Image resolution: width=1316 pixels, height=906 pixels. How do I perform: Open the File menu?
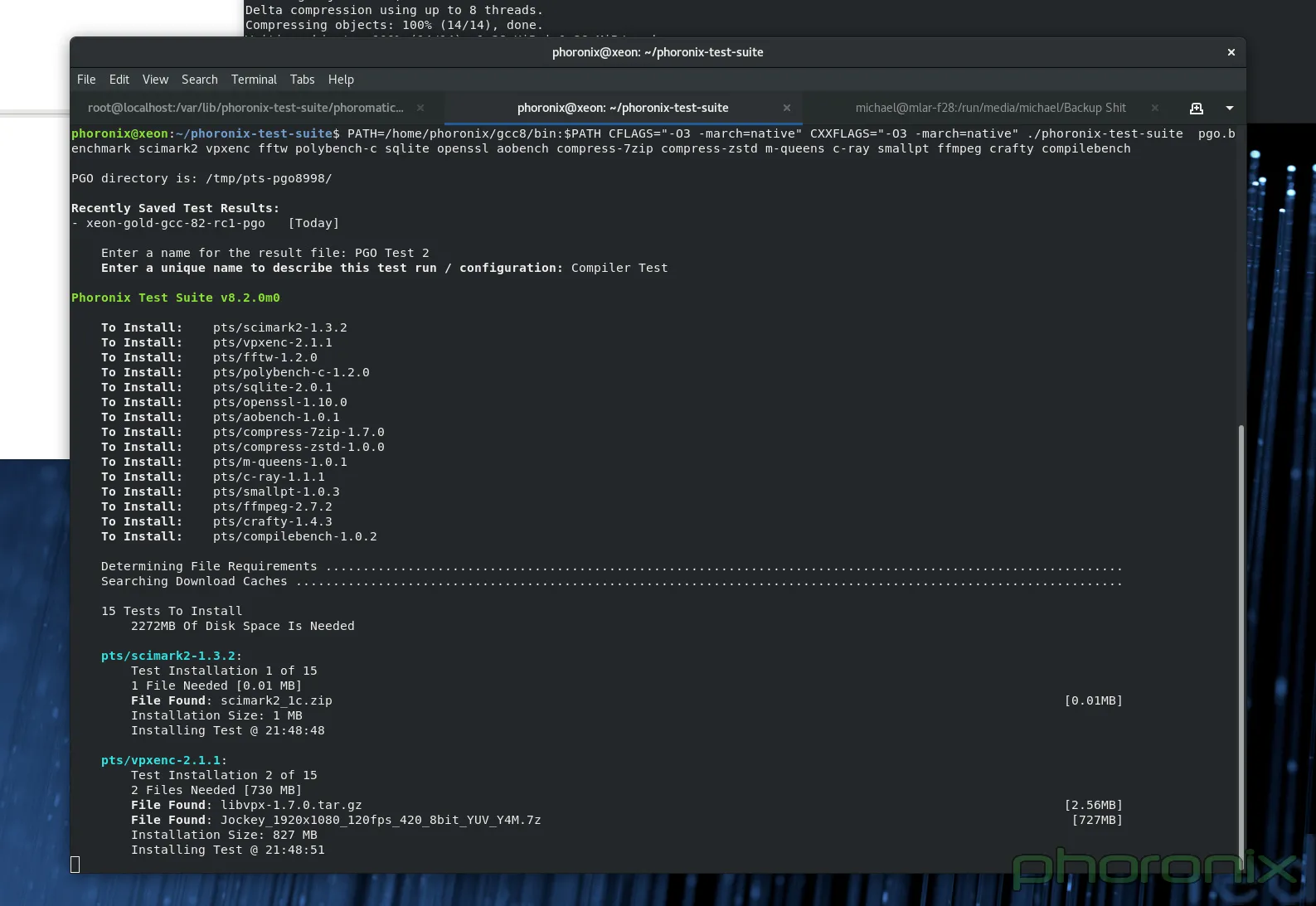(x=86, y=80)
